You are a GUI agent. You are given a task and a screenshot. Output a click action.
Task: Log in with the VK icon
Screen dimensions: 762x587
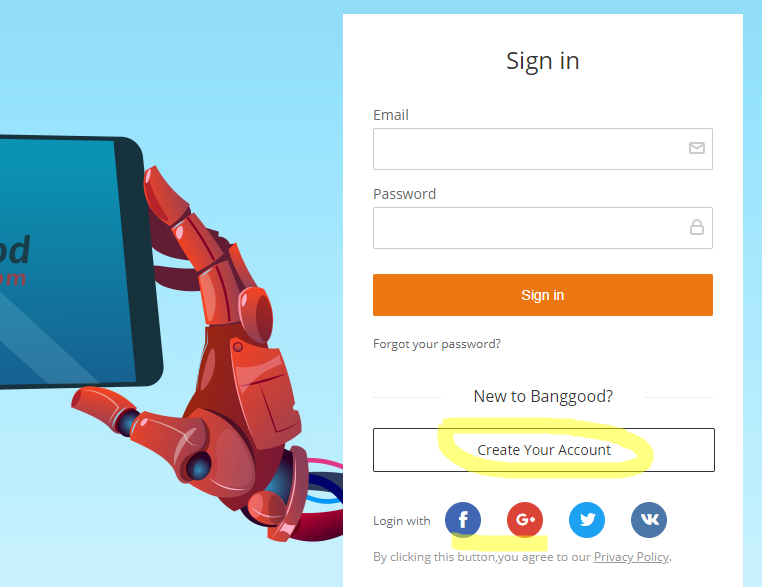(649, 519)
